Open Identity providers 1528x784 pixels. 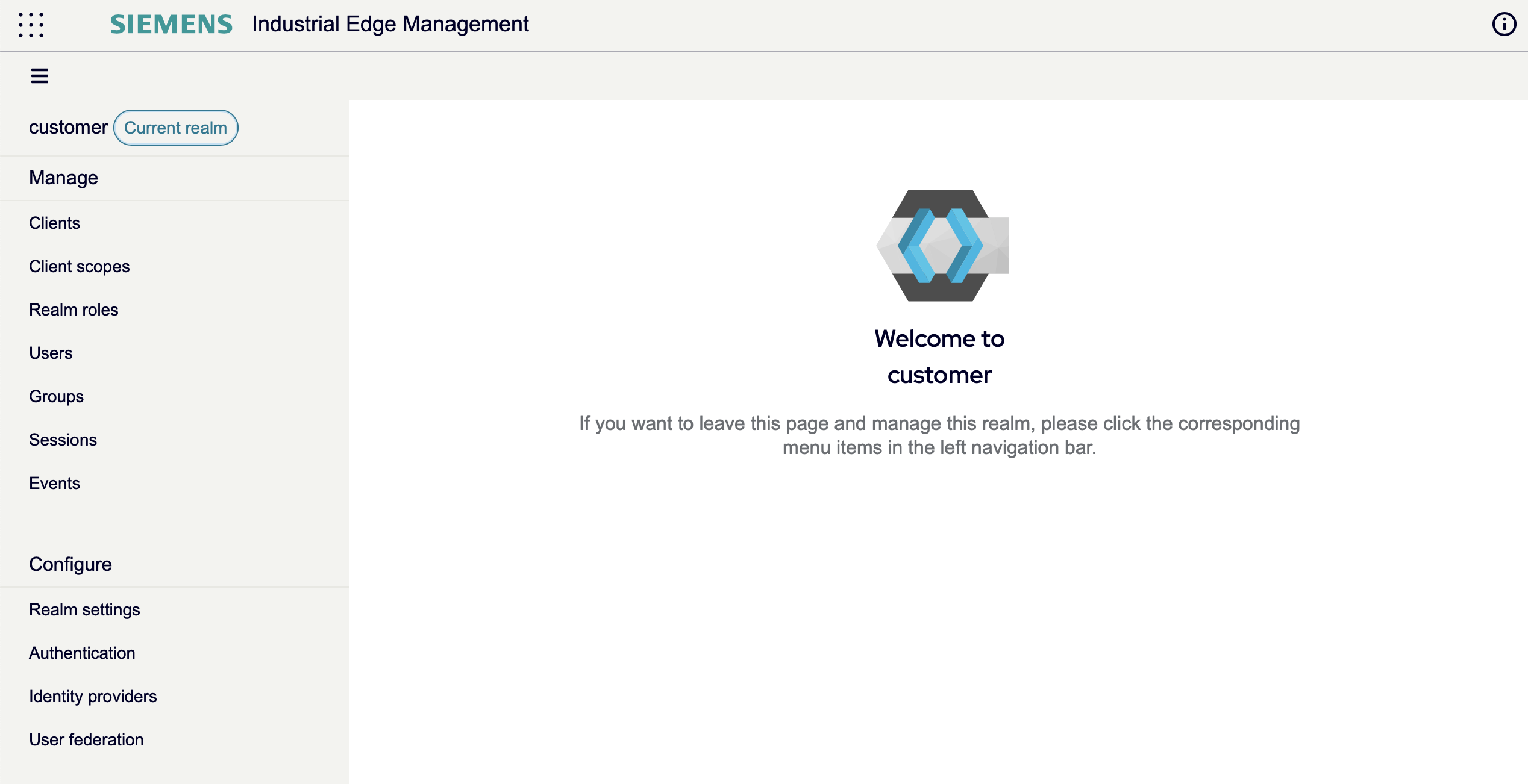93,696
